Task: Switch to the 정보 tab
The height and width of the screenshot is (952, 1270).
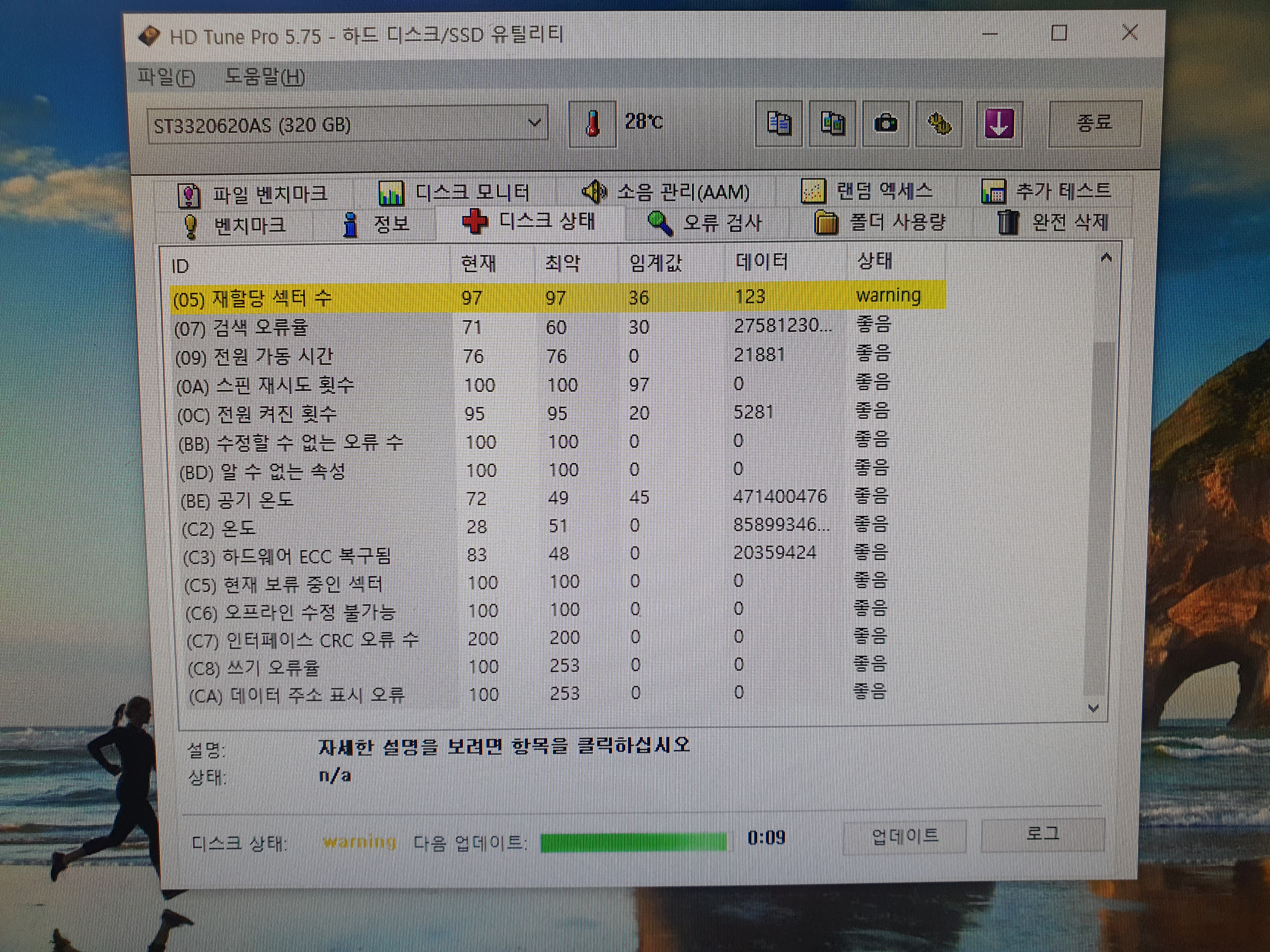Action: pyautogui.click(x=375, y=224)
